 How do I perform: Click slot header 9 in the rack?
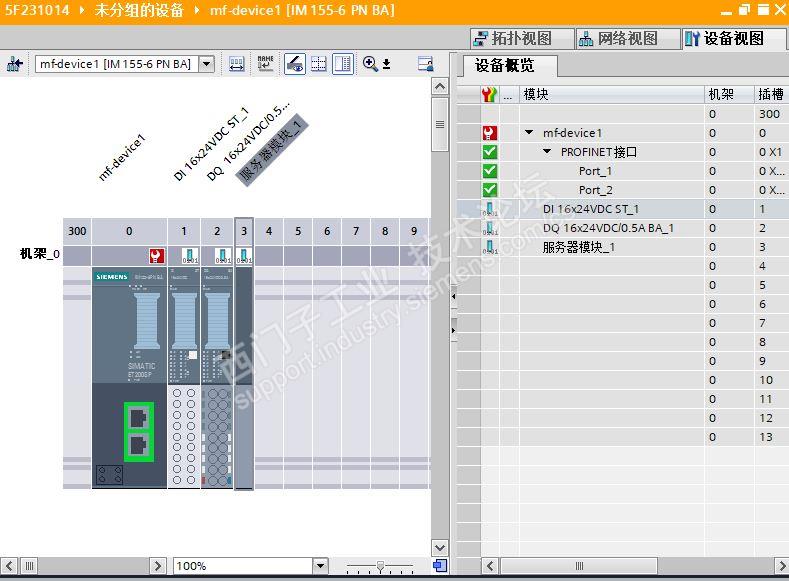[414, 231]
